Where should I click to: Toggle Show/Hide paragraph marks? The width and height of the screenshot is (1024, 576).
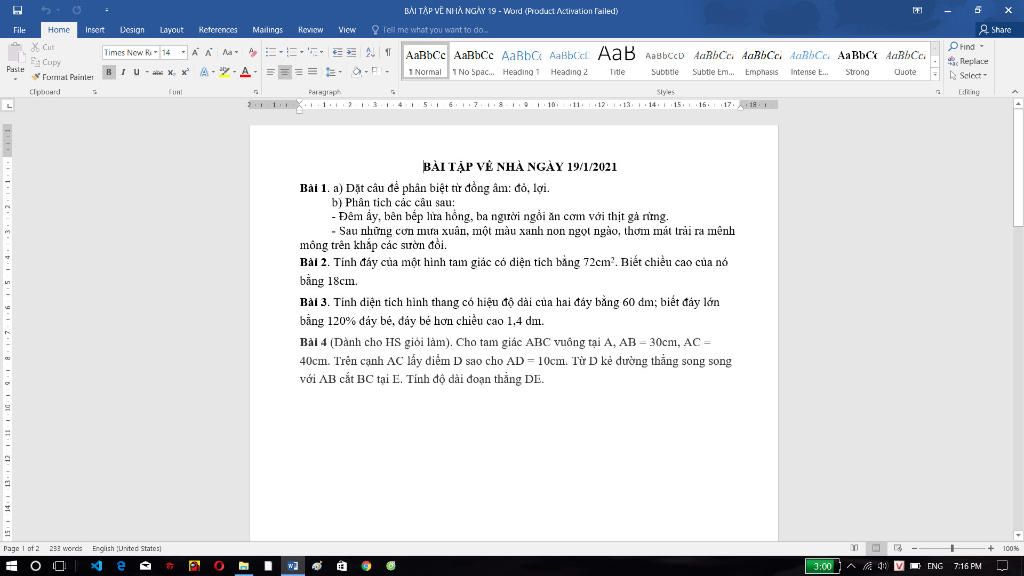388,52
